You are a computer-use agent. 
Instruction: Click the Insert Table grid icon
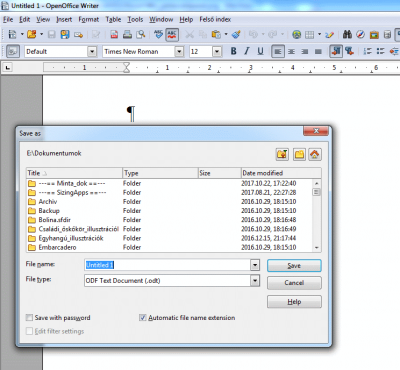310,34
